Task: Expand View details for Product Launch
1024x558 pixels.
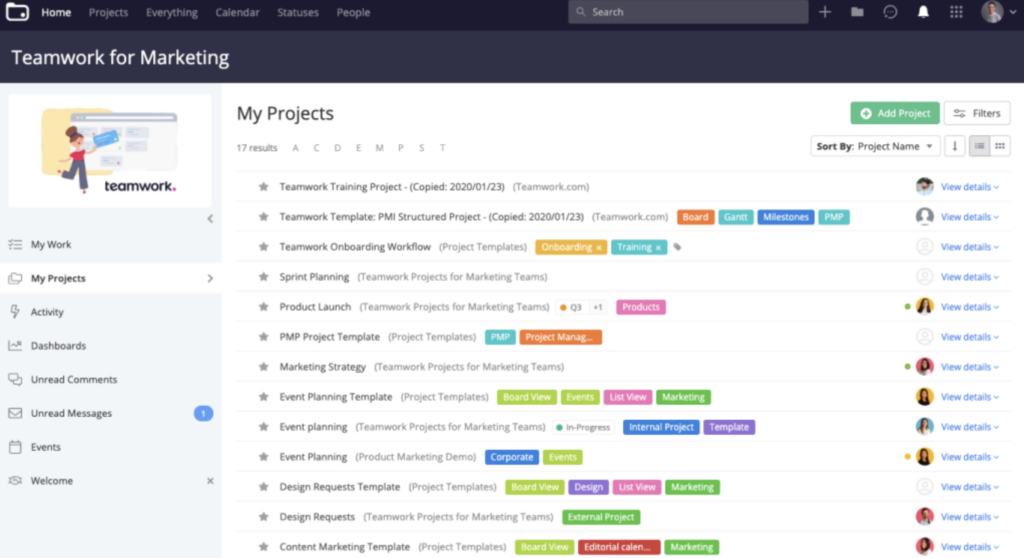Action: click(x=970, y=307)
